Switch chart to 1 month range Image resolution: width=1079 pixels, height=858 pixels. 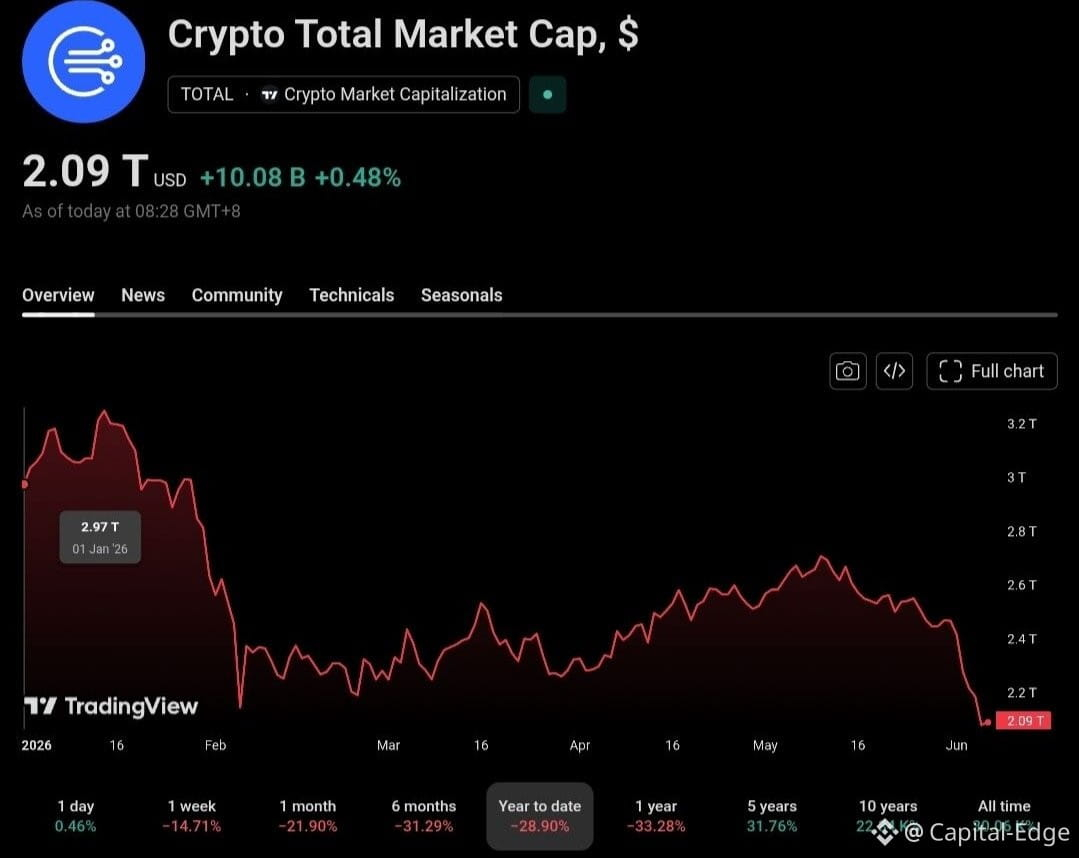point(308,816)
